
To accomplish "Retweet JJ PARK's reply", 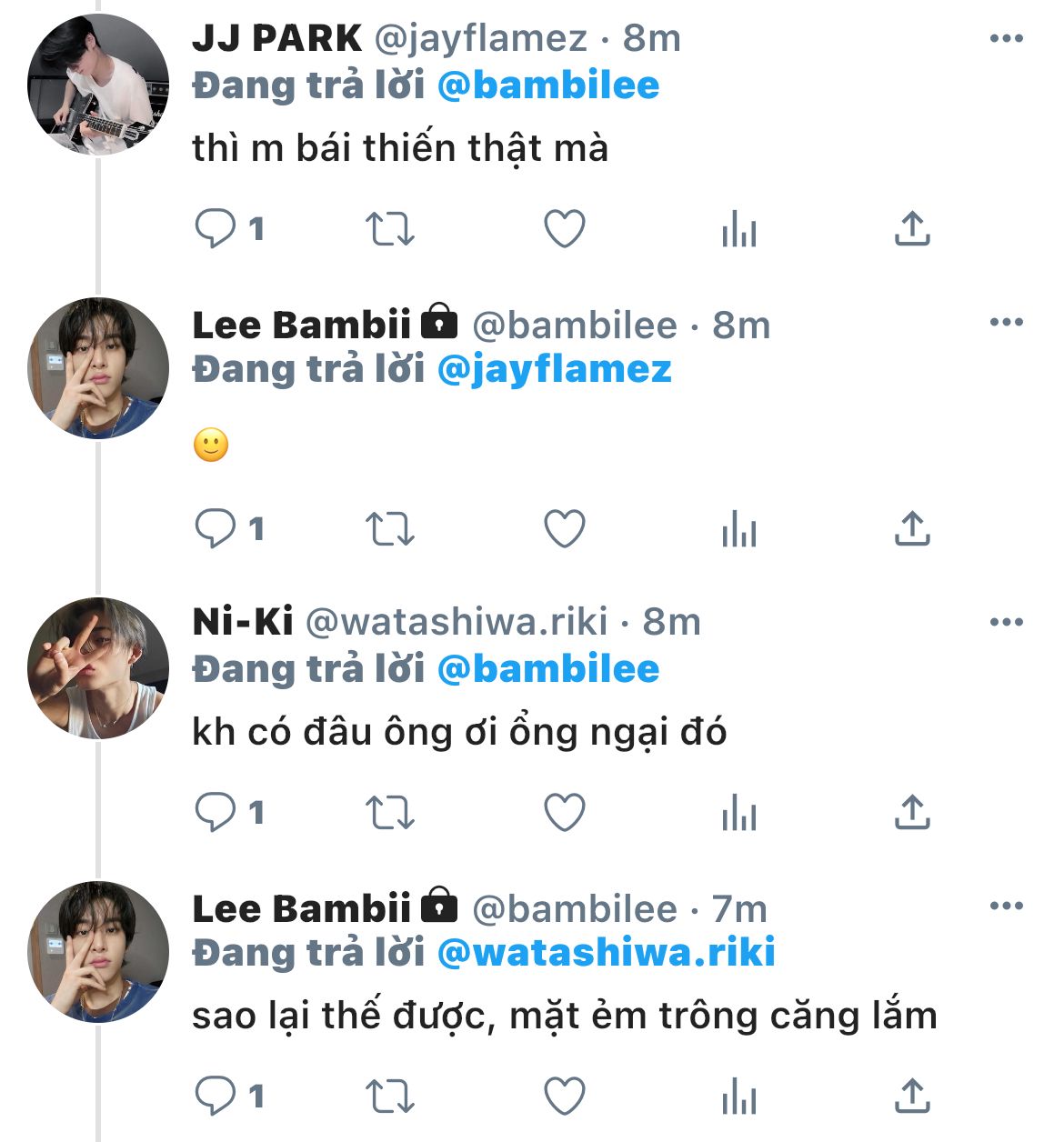I will pos(389,229).
